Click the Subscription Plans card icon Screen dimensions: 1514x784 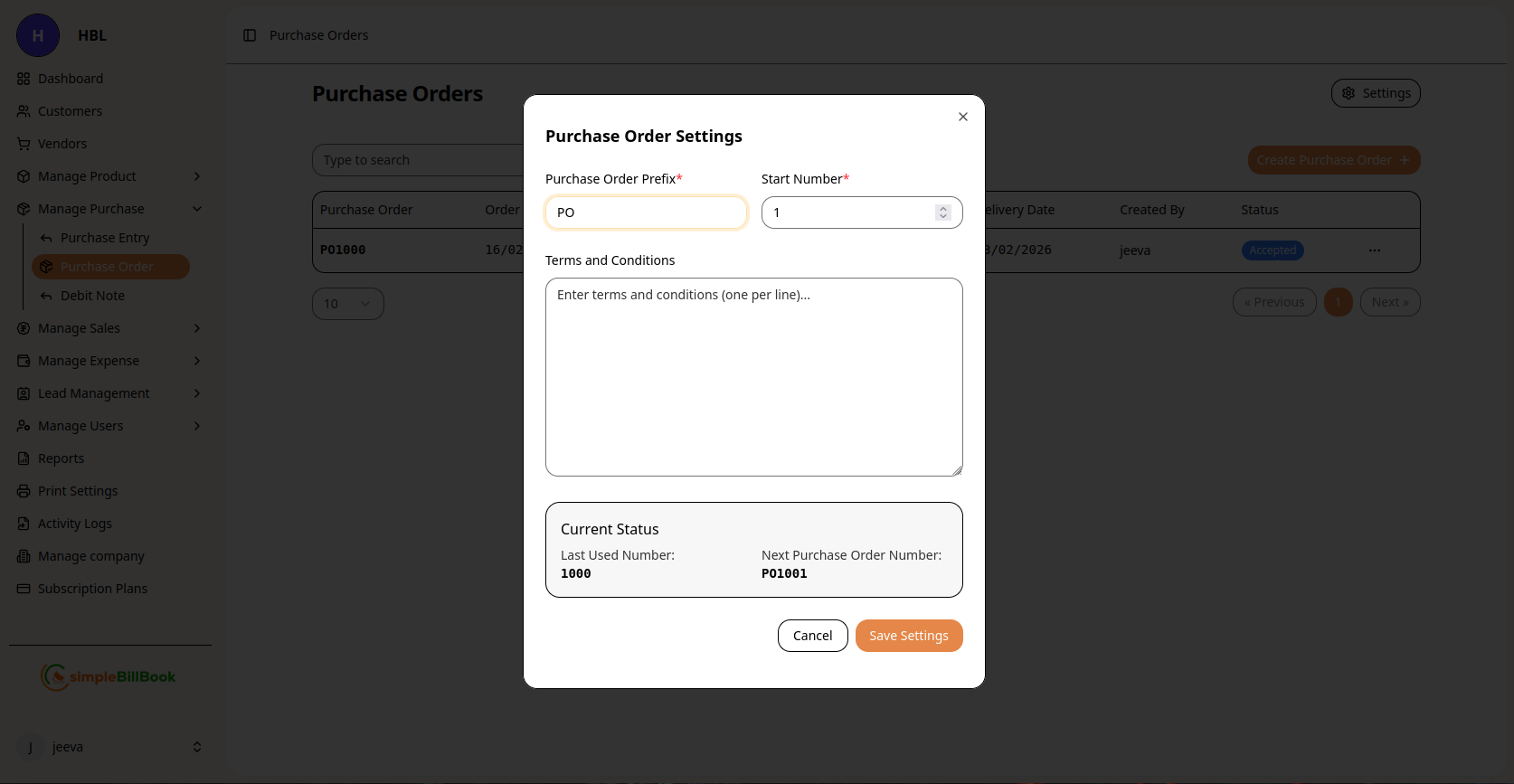(x=24, y=589)
